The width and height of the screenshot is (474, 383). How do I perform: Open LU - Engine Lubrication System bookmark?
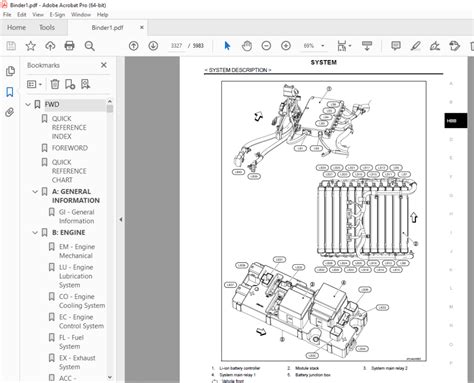76,276
